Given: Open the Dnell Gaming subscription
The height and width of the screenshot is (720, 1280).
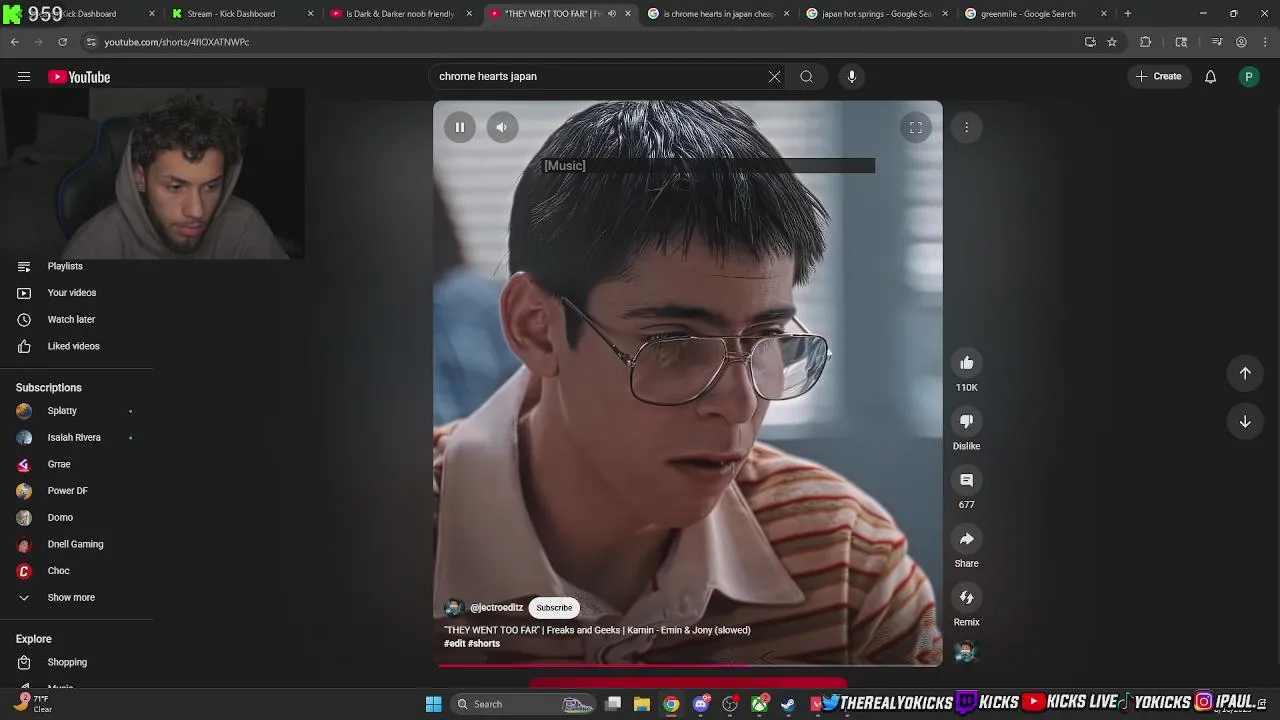Looking at the screenshot, I should point(77,544).
